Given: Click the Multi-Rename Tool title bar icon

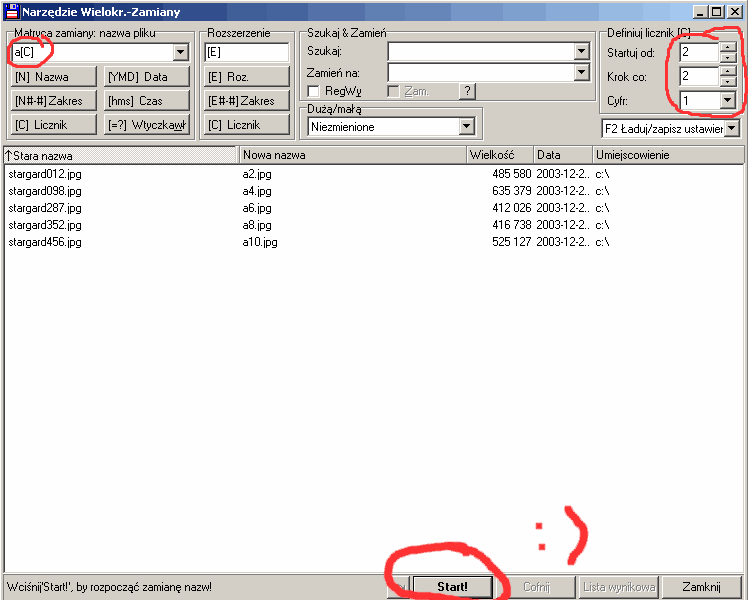Looking at the screenshot, I should click(x=11, y=11).
